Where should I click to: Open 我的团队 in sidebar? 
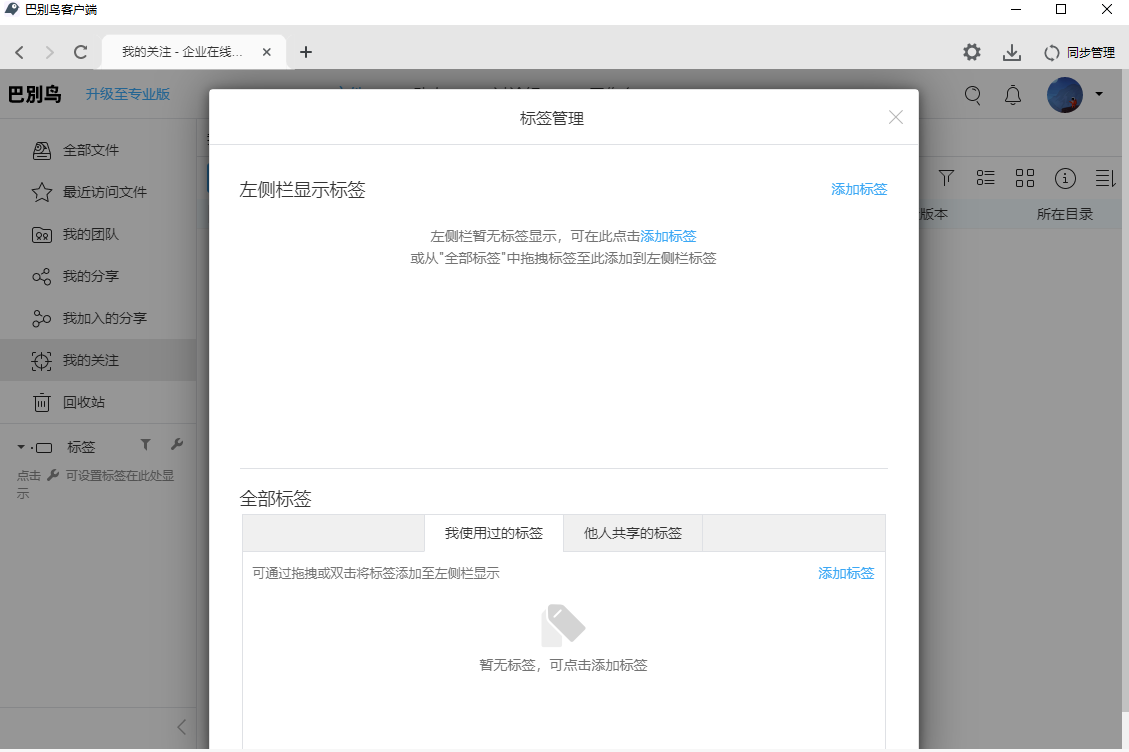98,234
